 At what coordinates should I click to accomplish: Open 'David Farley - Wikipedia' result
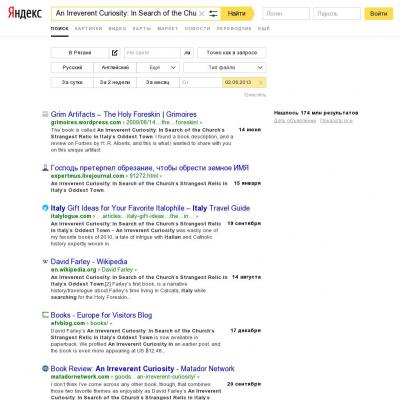(x=89, y=262)
